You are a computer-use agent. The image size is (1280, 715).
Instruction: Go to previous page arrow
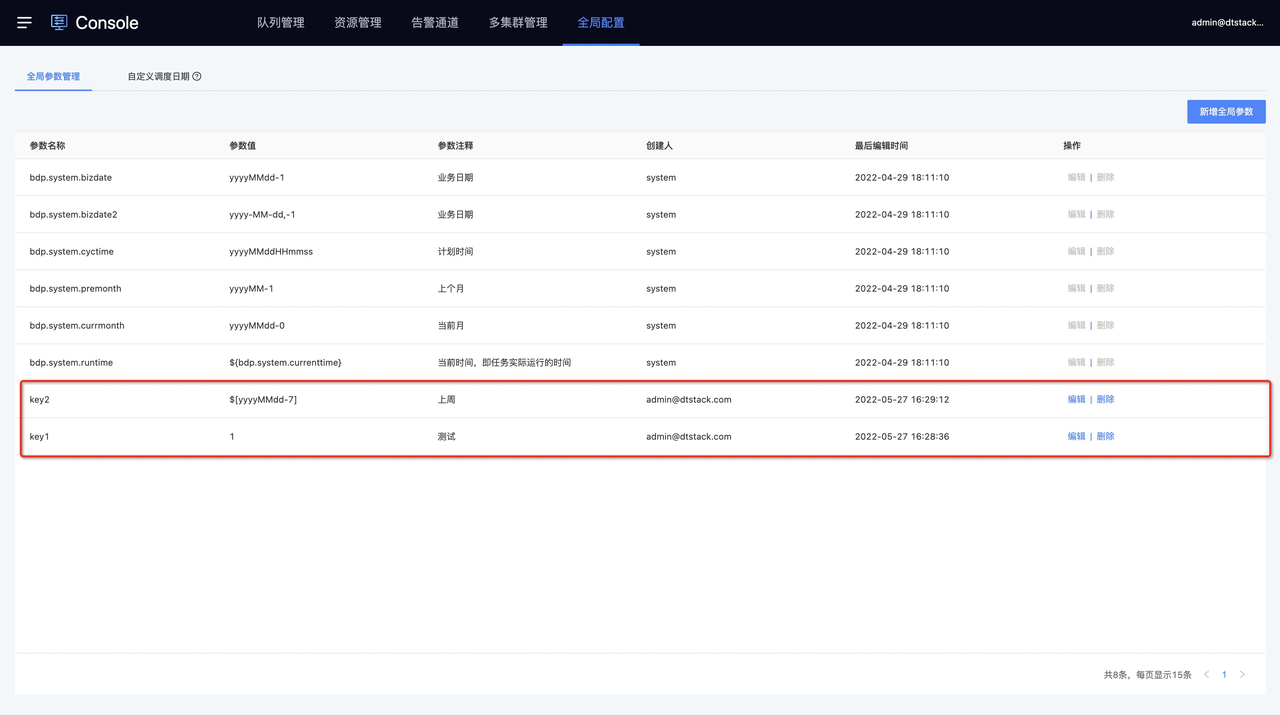tap(1206, 675)
